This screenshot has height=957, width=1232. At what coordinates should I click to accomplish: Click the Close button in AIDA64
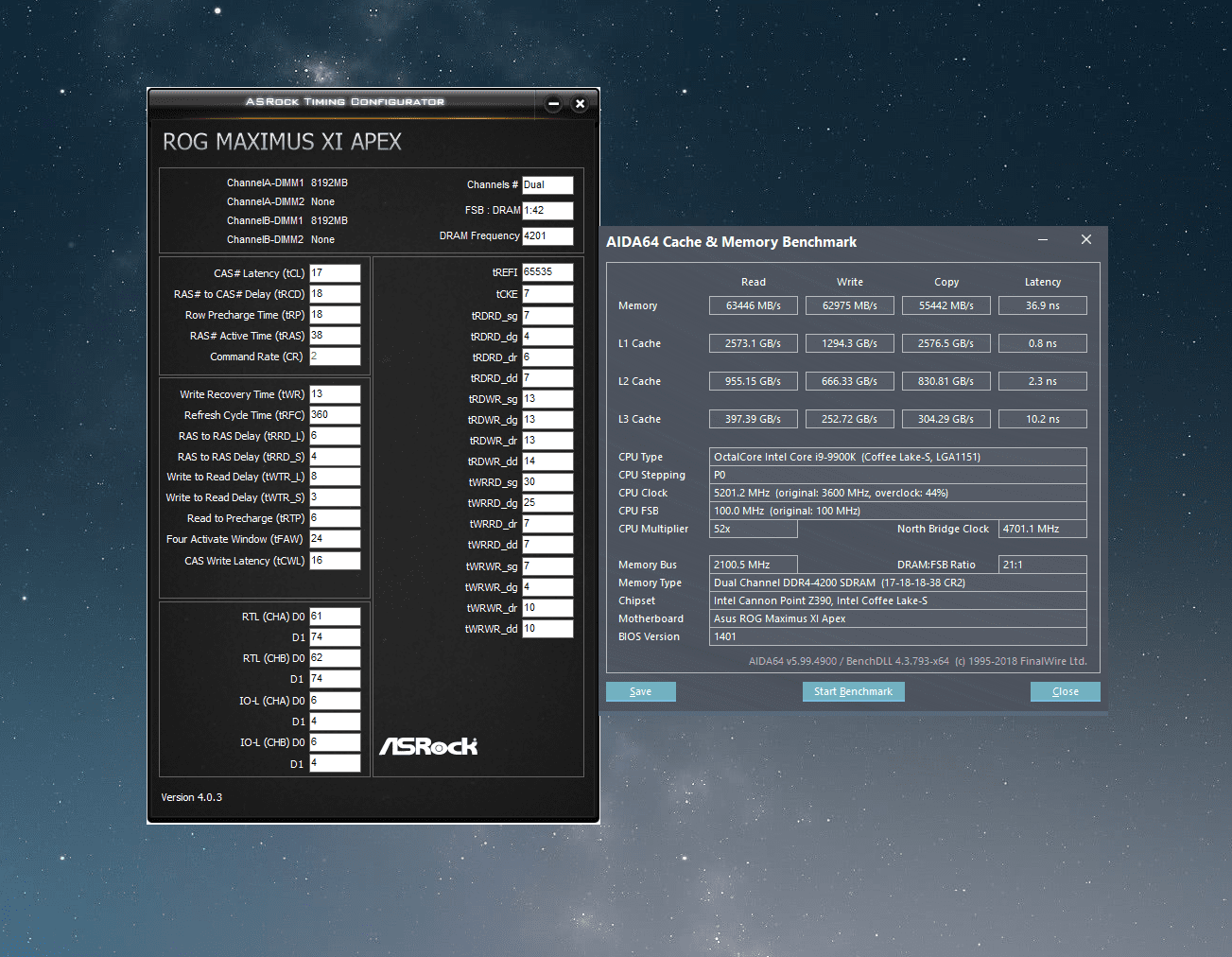[1066, 691]
